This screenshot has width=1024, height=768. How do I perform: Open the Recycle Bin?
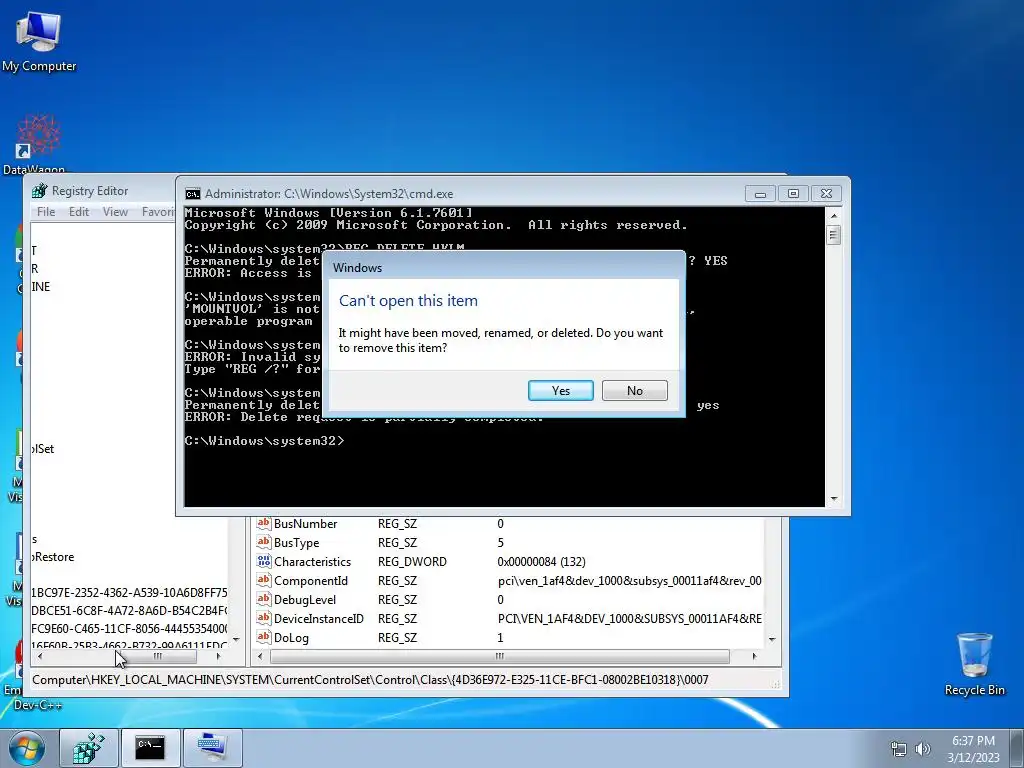pos(974,664)
